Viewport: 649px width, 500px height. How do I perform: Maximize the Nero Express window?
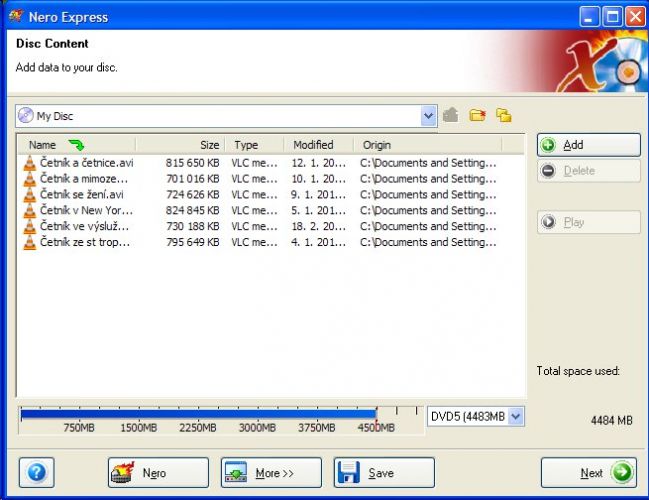coord(612,17)
